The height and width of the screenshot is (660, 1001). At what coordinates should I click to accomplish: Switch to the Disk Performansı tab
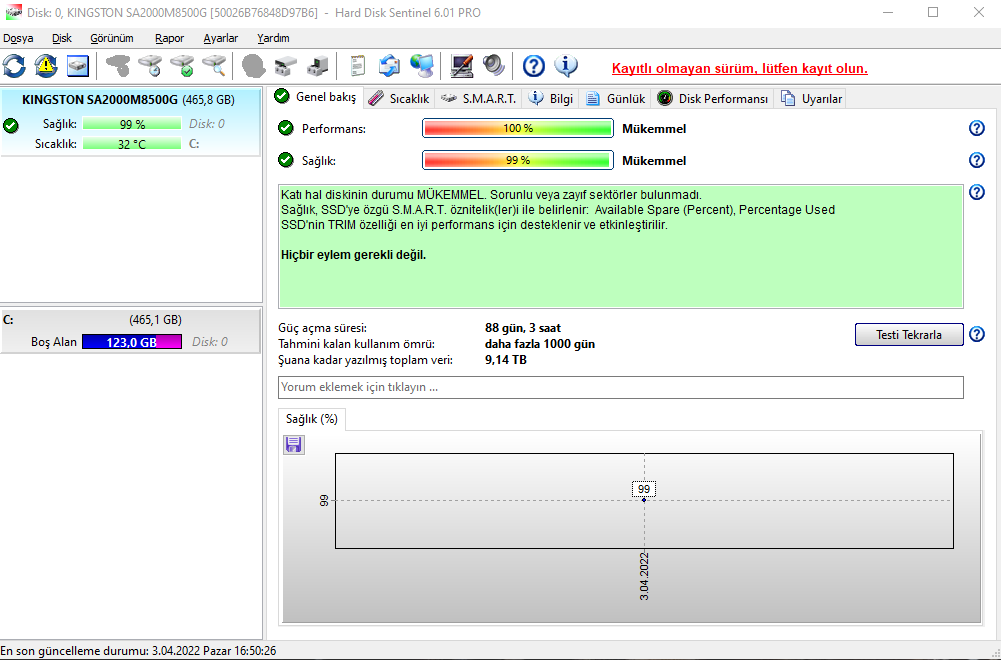[x=712, y=98]
